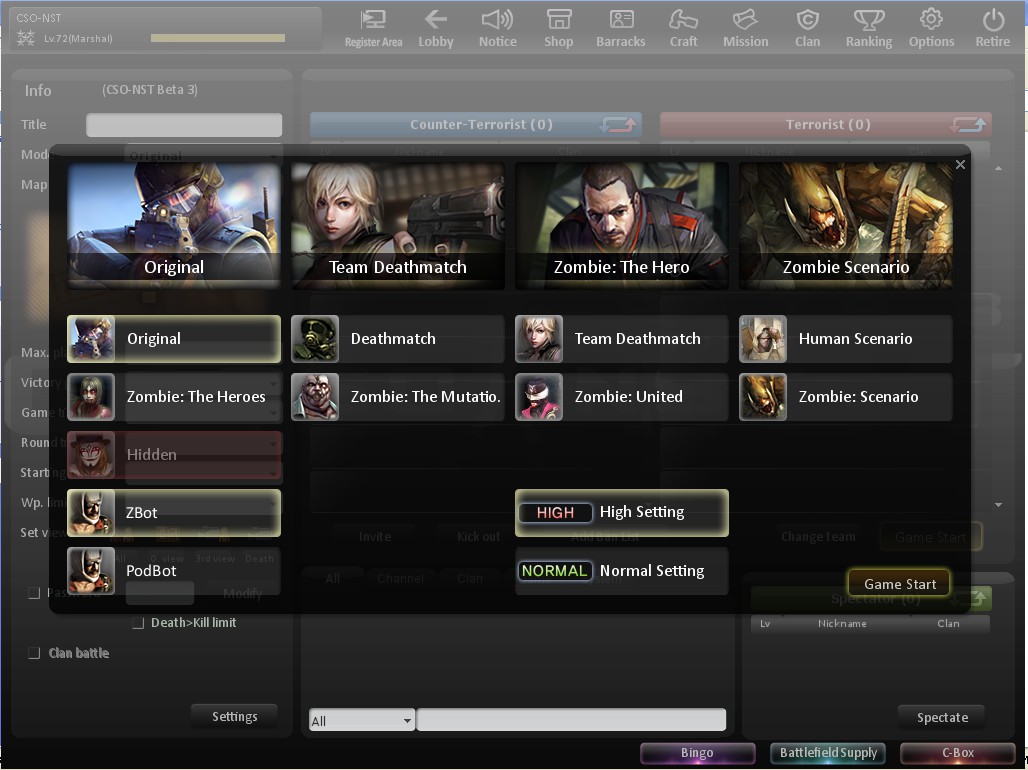Screen dimensions: 1028x770
Task: Select ZBot as bot type
Action: point(174,513)
